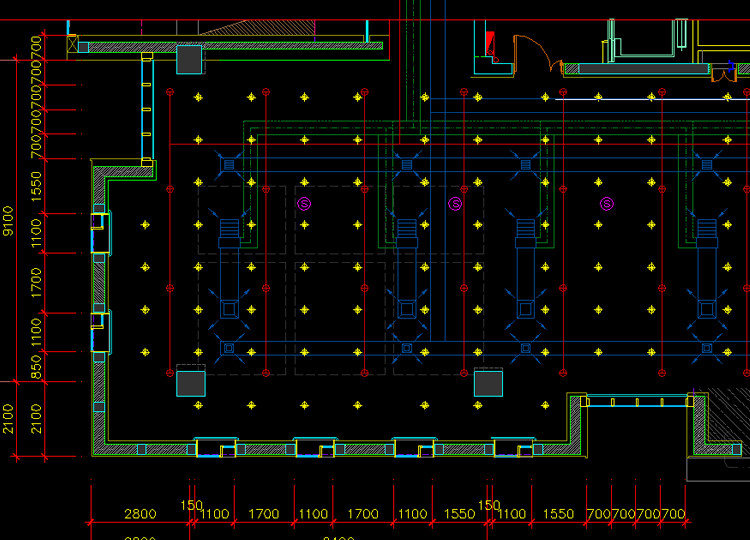Select the horizontal cyan window strip lower right
The width and height of the screenshot is (750, 540).
tap(637, 401)
